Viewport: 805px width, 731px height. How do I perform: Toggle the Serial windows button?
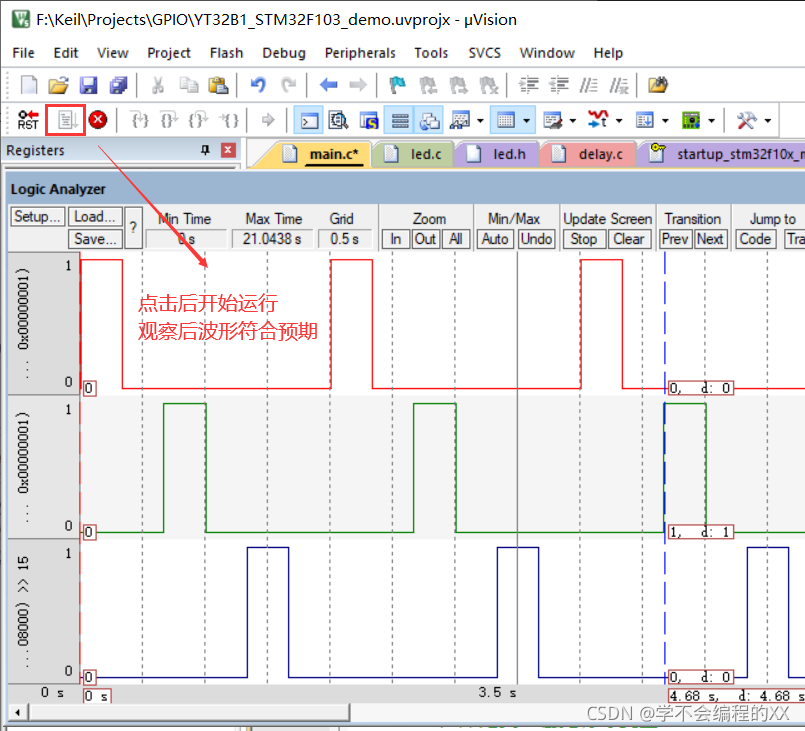553,120
